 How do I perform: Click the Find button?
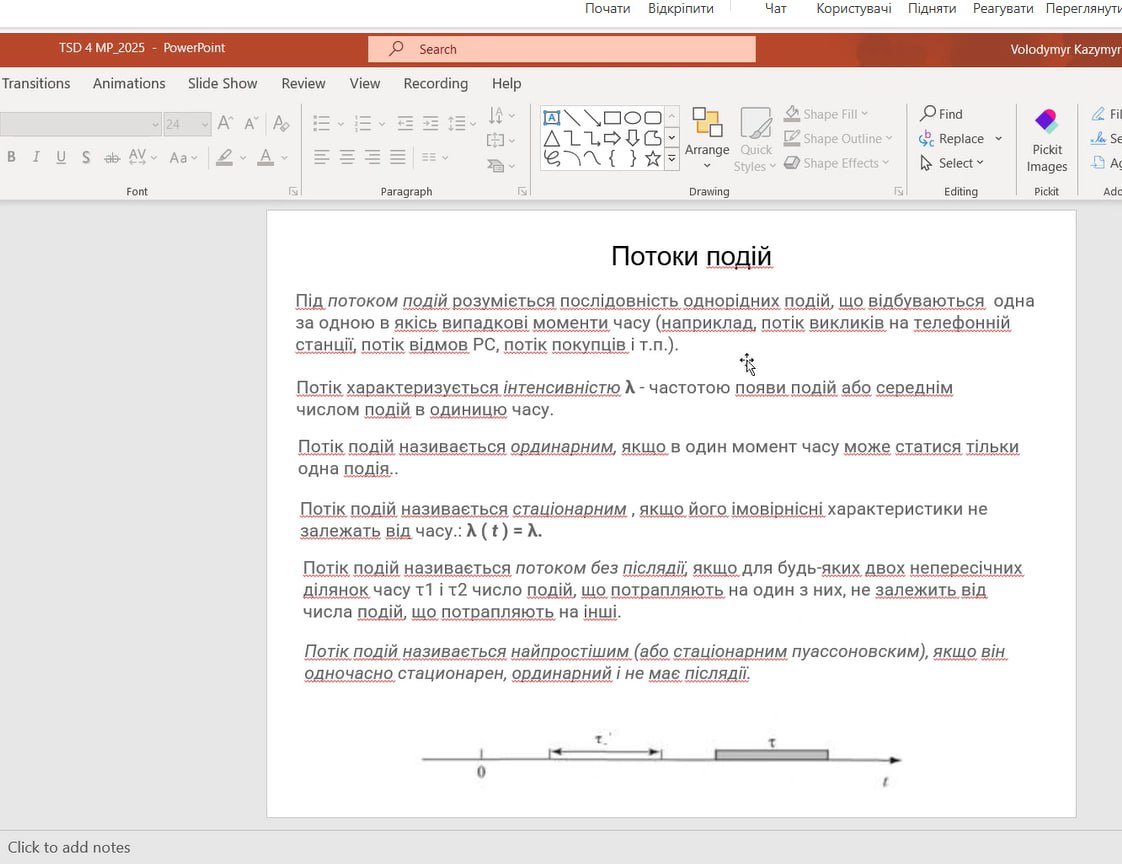(x=941, y=114)
